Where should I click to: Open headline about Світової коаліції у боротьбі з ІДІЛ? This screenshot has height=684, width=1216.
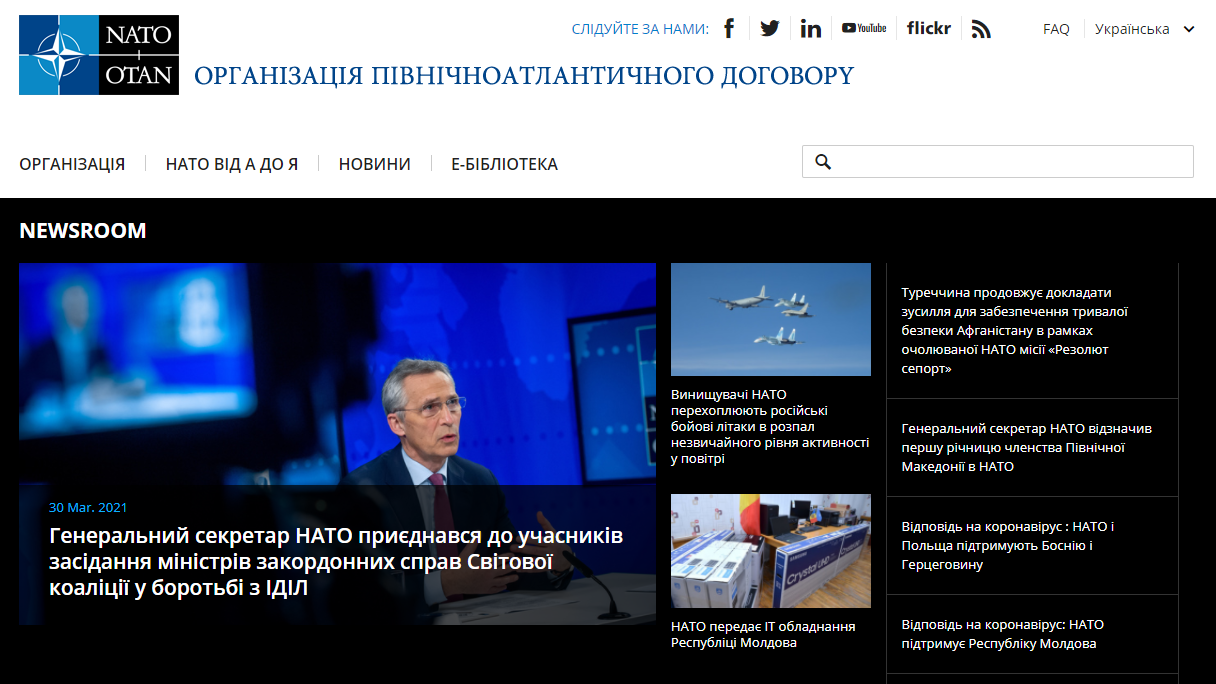pyautogui.click(x=336, y=562)
